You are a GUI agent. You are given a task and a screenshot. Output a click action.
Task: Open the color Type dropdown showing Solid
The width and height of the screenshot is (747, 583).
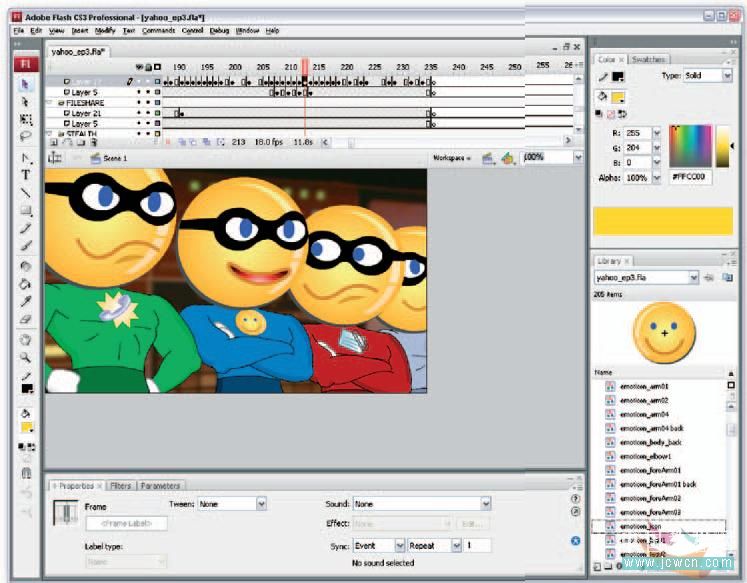coord(708,76)
